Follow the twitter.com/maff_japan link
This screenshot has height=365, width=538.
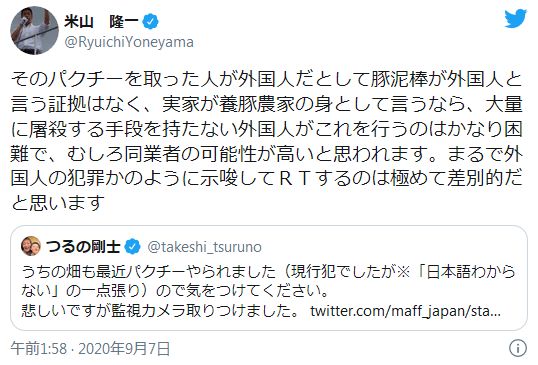405,311
